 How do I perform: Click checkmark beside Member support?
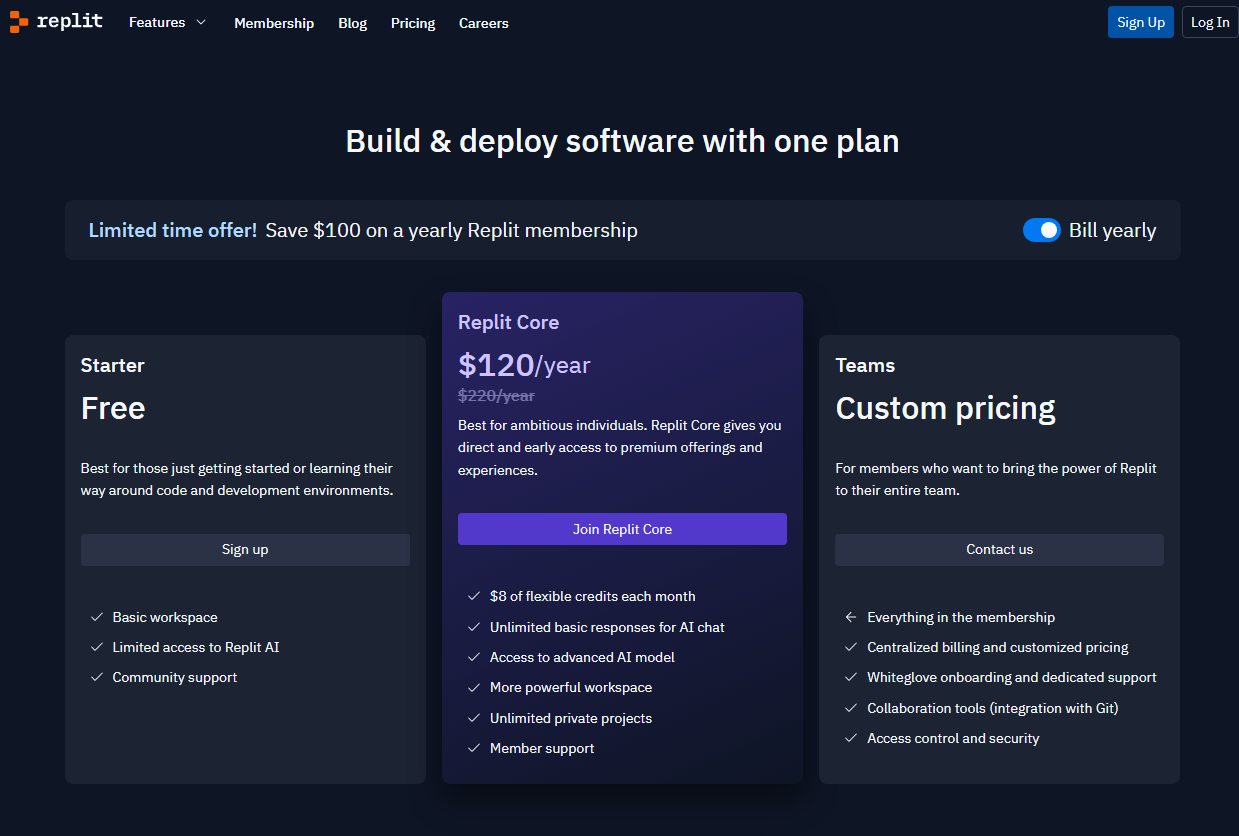[x=474, y=748]
